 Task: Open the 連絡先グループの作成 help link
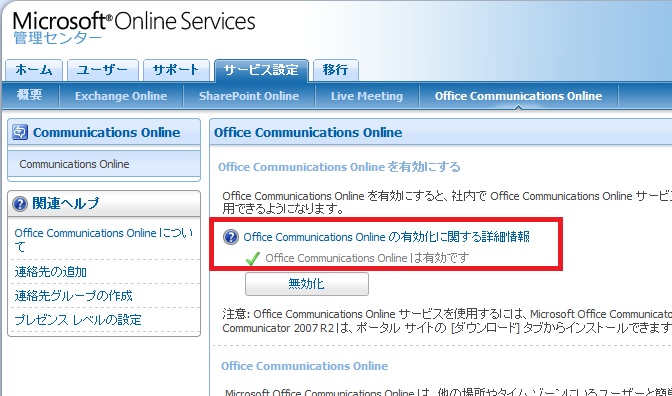point(73,296)
